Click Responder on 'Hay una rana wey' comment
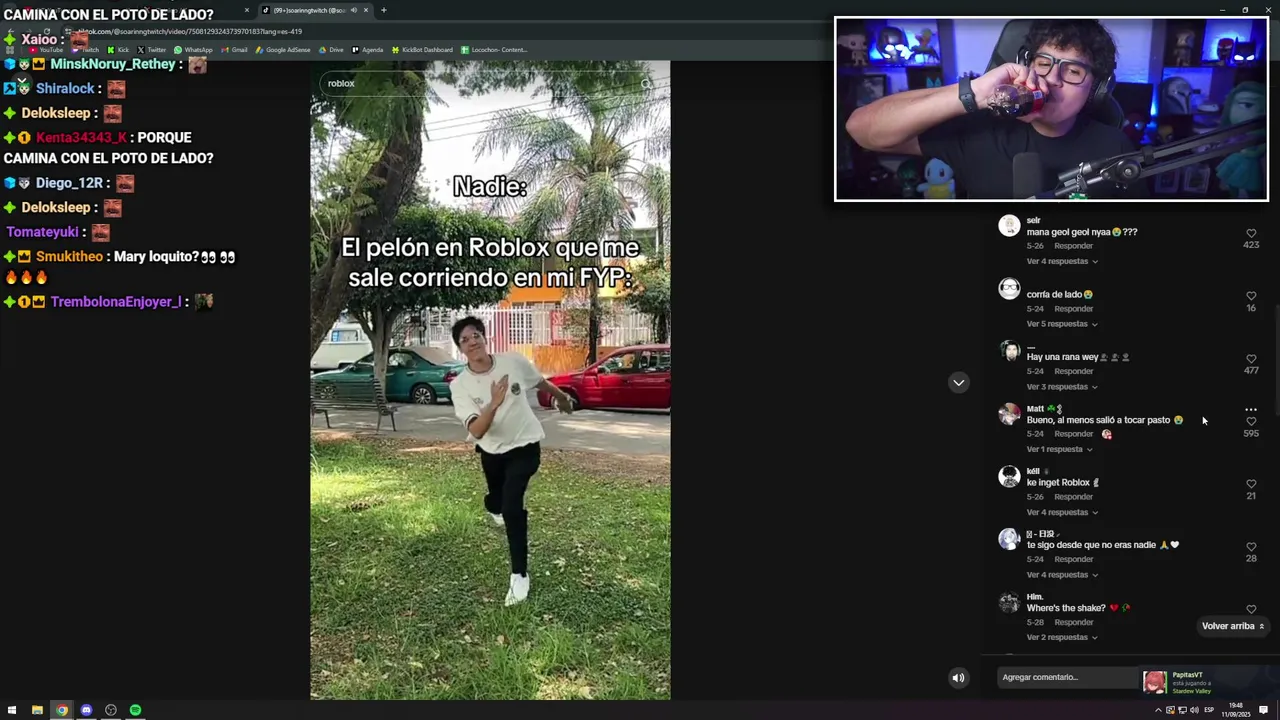The width and height of the screenshot is (1280, 720). [1073, 371]
